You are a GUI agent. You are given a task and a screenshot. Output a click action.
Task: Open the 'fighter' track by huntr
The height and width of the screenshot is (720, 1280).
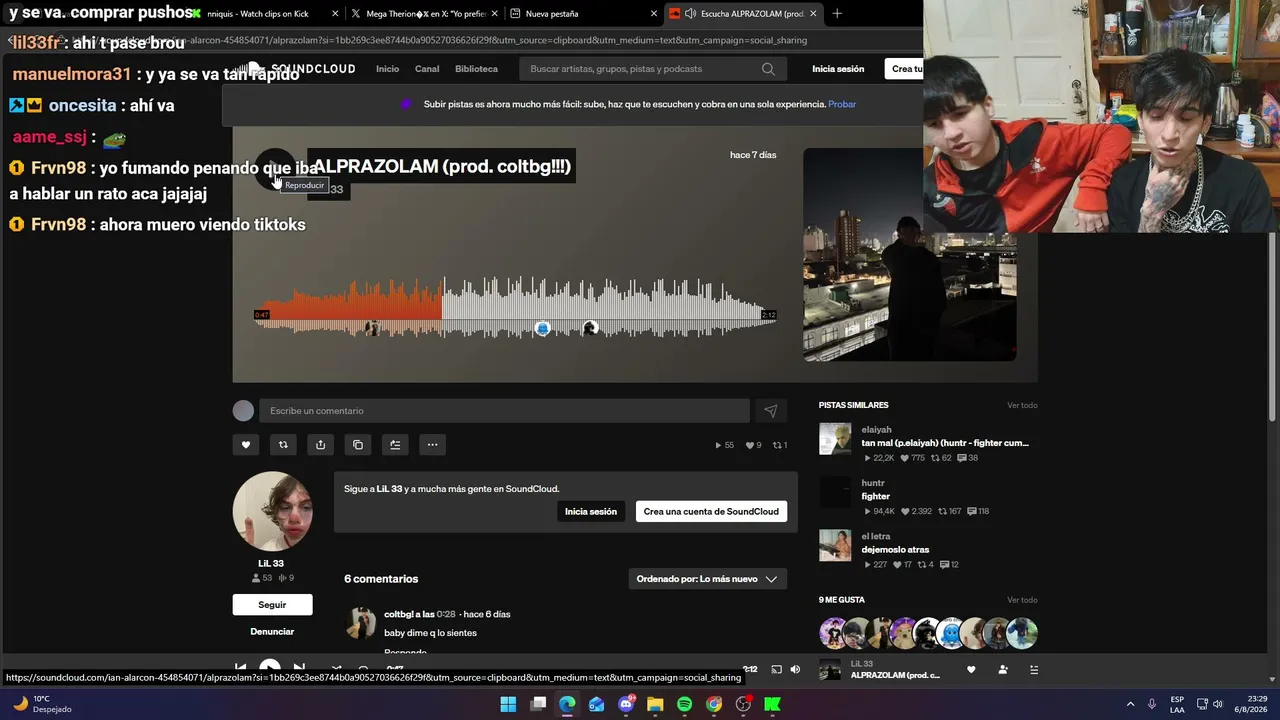click(875, 497)
